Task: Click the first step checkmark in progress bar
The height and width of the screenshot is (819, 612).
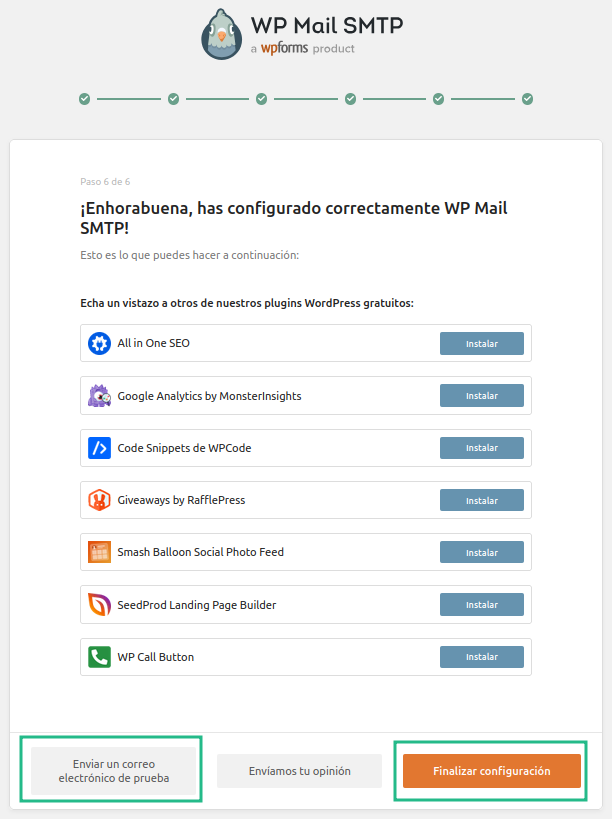Action: point(84,99)
